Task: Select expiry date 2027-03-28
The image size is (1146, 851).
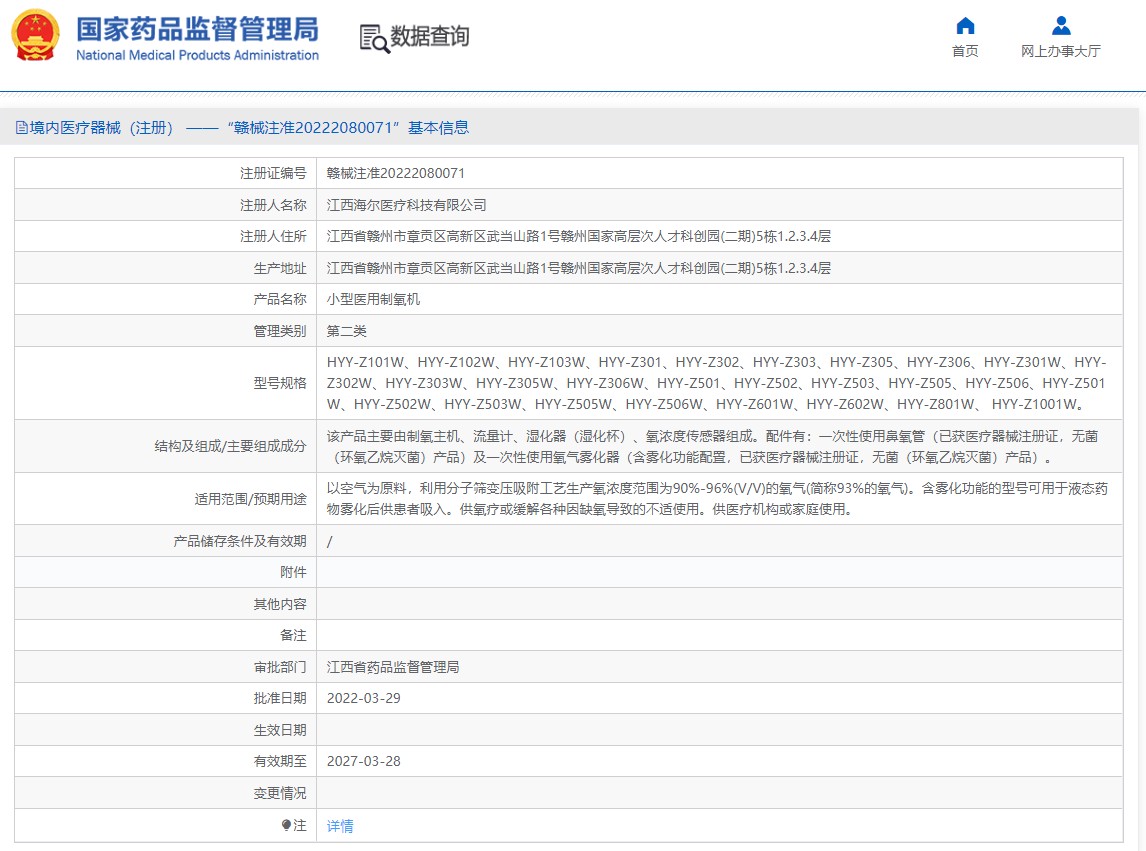Action: click(x=363, y=761)
